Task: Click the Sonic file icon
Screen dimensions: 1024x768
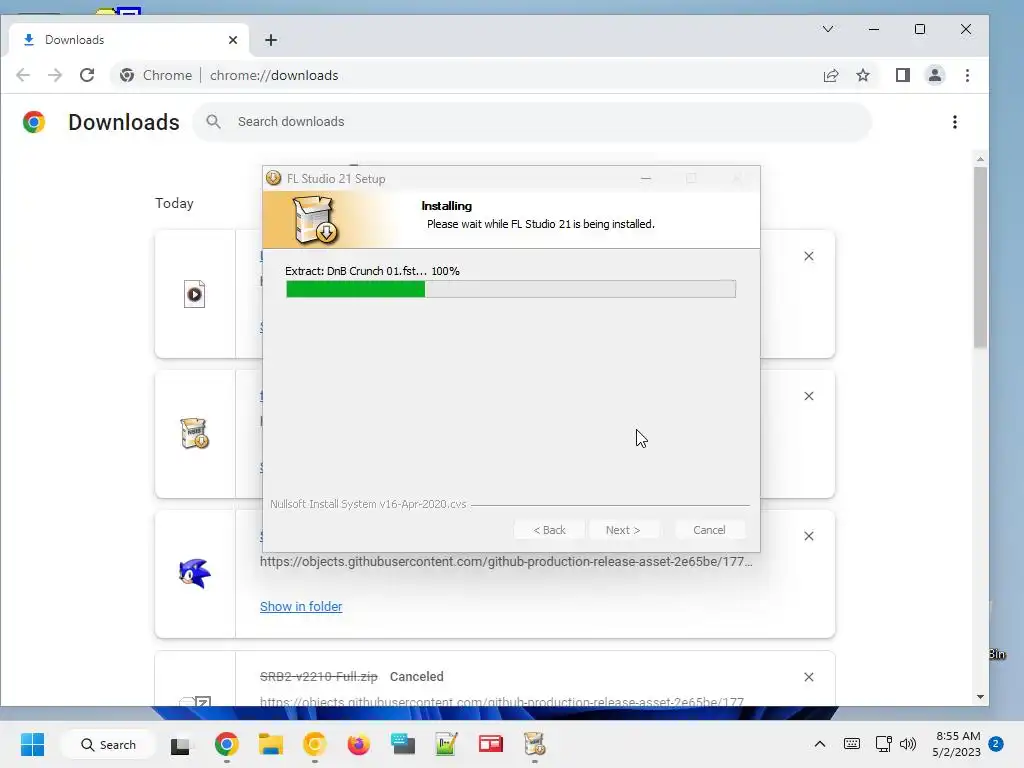Action: tap(195, 573)
